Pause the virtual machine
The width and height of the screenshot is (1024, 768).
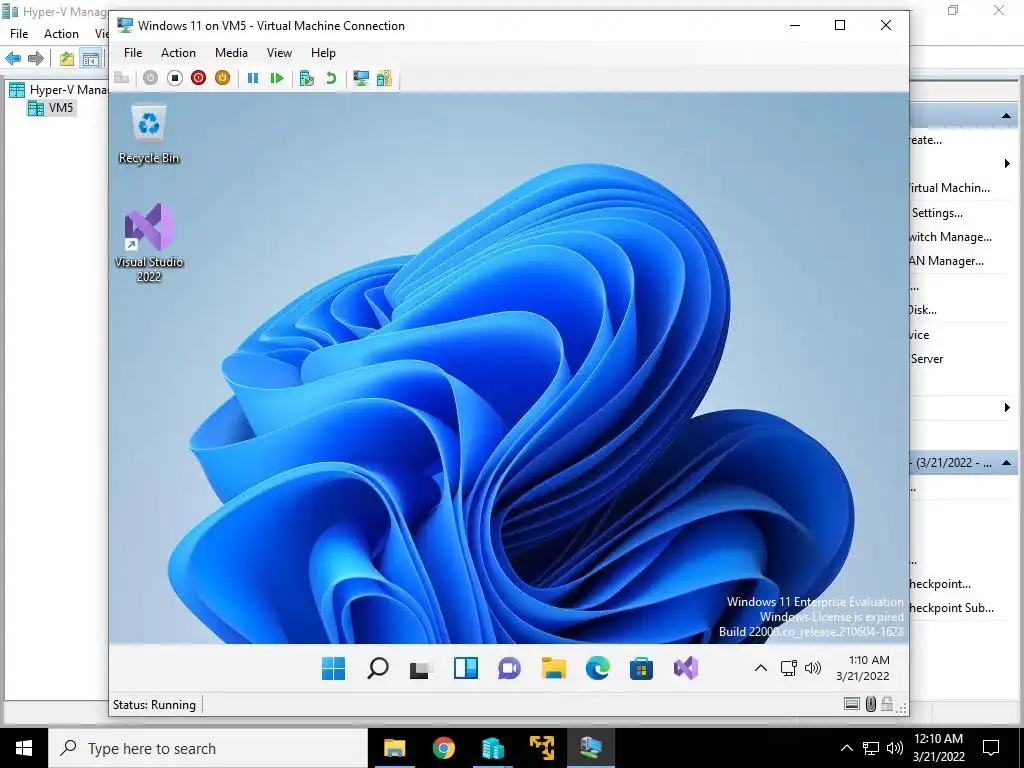click(x=253, y=78)
